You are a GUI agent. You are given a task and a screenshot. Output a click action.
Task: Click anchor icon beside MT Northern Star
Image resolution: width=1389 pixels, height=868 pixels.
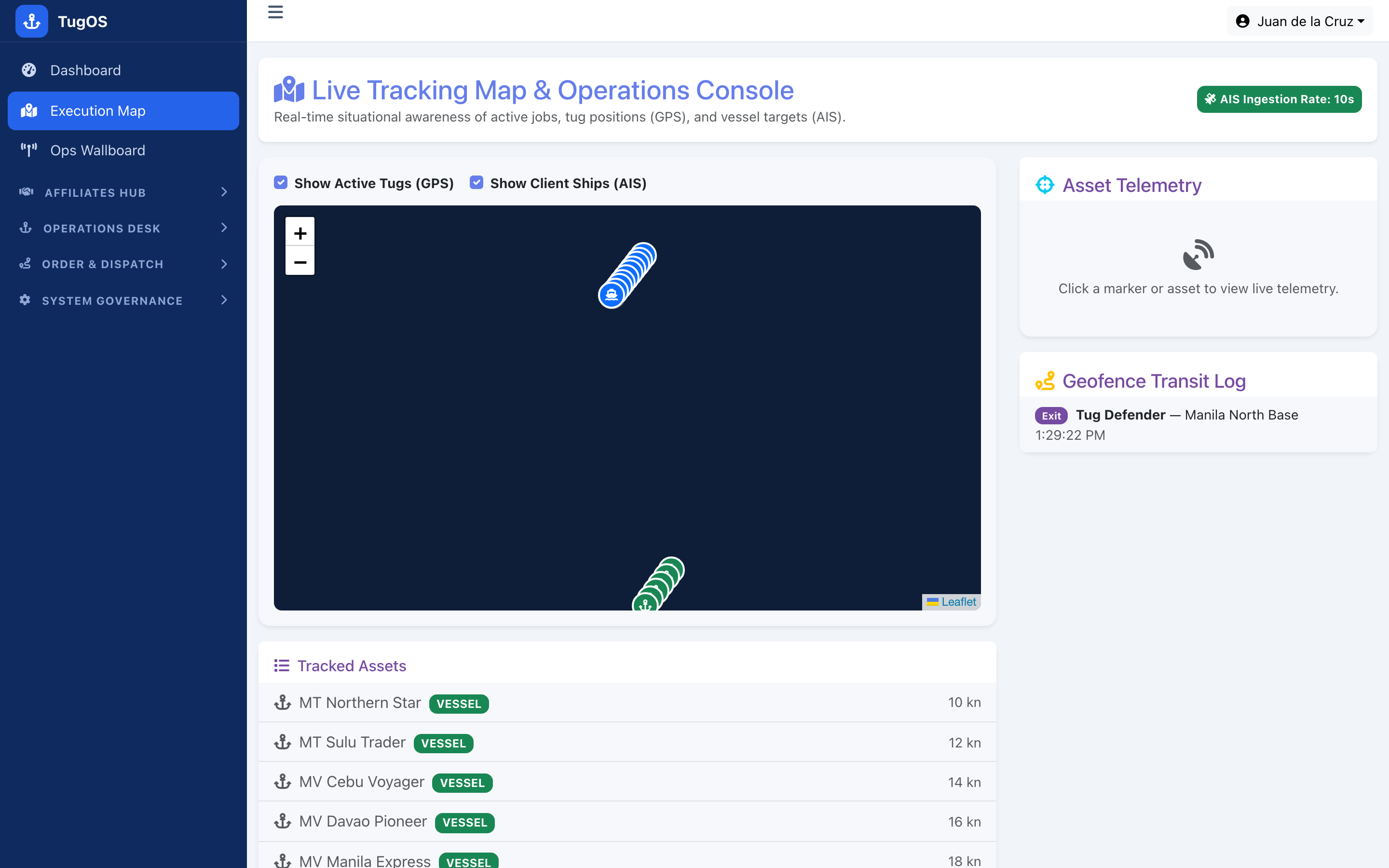point(283,702)
